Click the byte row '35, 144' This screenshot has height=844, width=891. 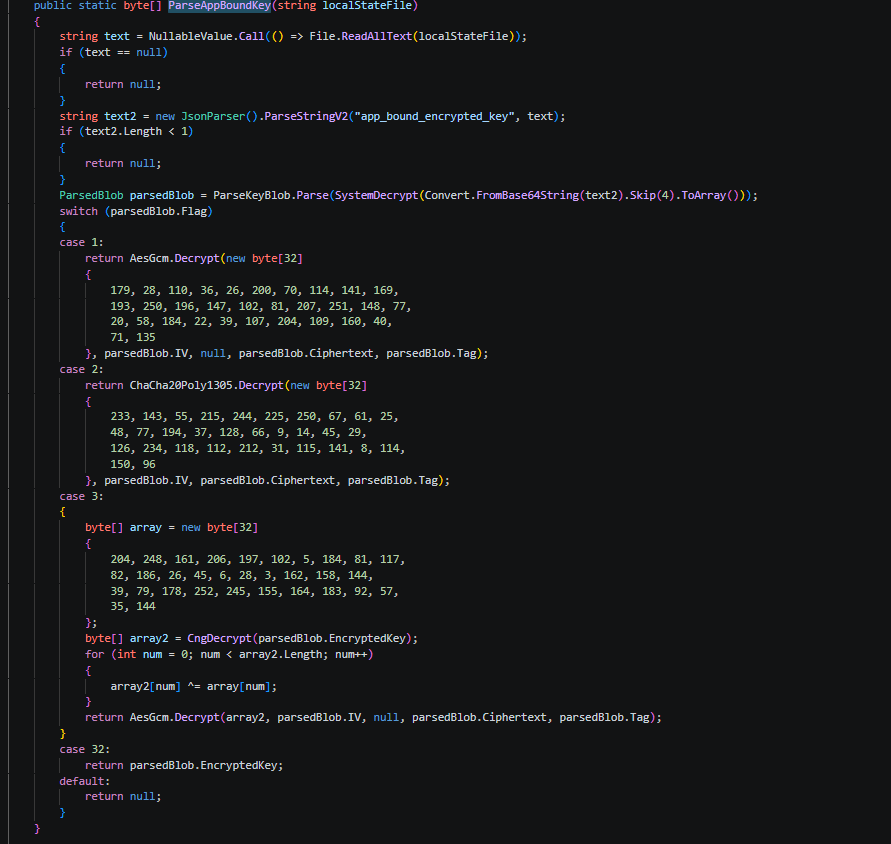click(x=133, y=606)
